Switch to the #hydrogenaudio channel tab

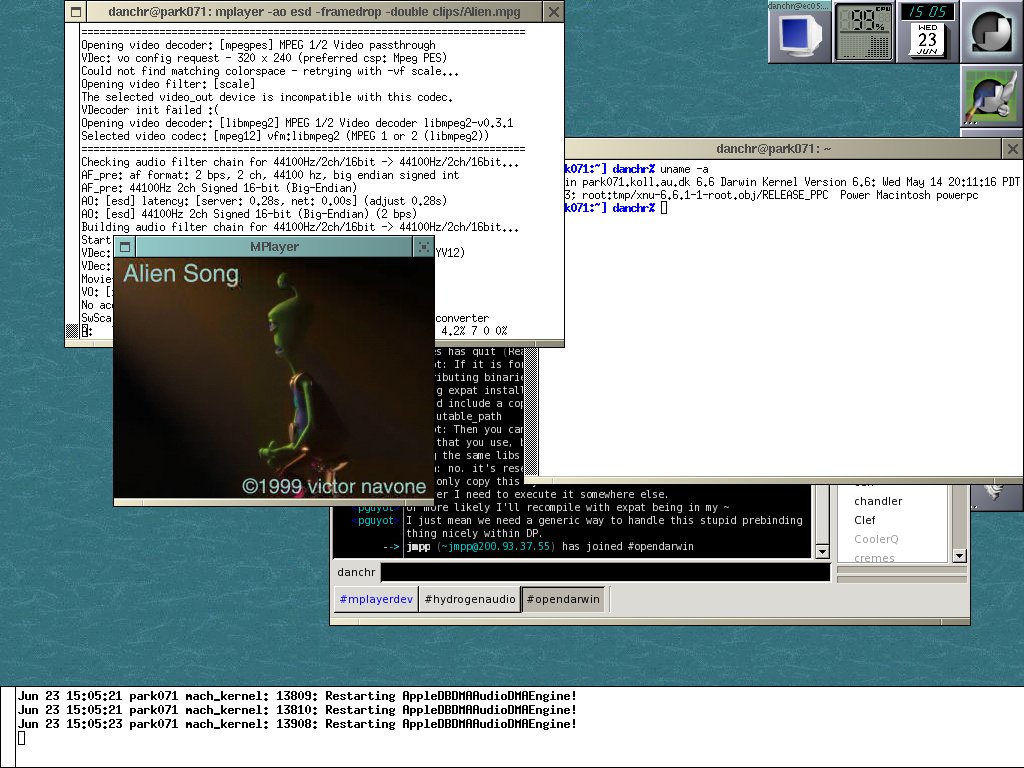469,599
